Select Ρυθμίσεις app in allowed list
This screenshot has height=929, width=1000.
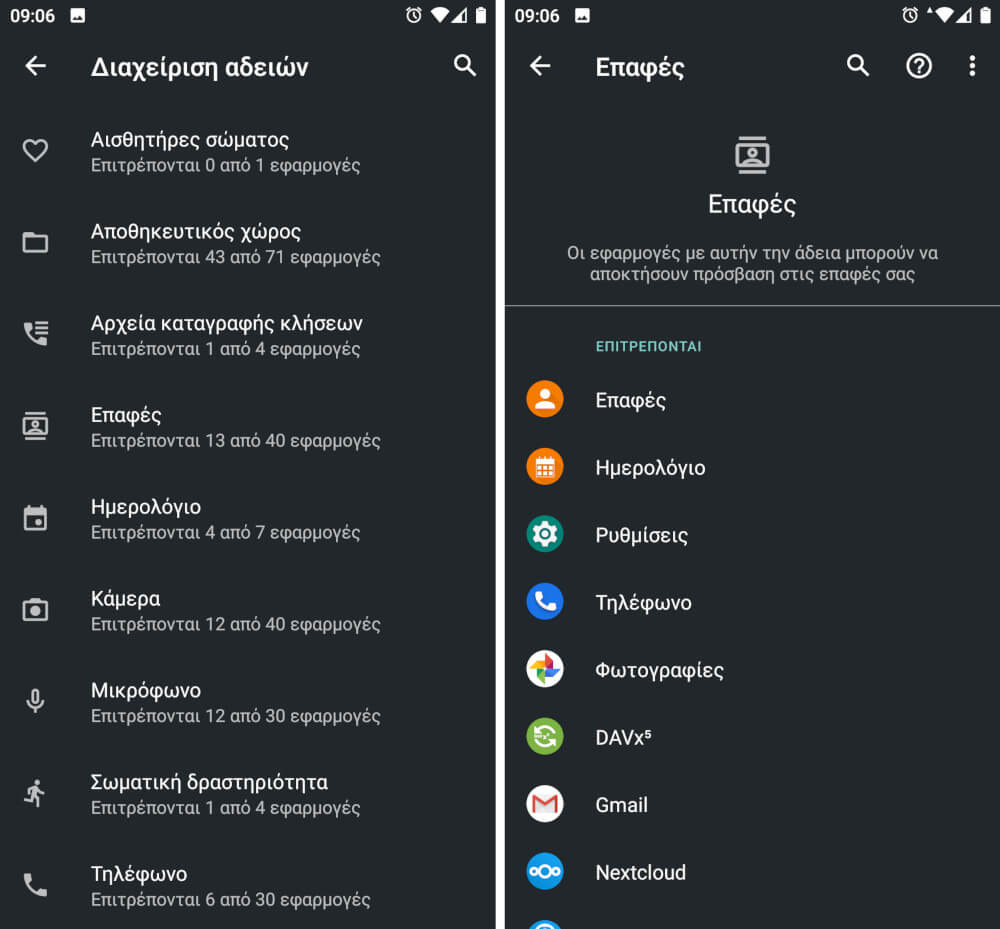(753, 534)
